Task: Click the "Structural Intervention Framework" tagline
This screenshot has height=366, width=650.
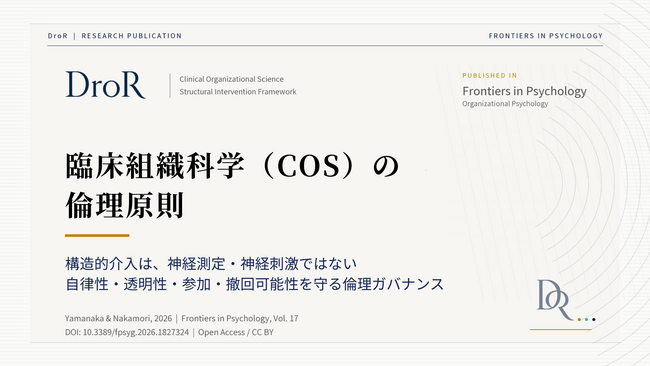Action: click(x=238, y=92)
